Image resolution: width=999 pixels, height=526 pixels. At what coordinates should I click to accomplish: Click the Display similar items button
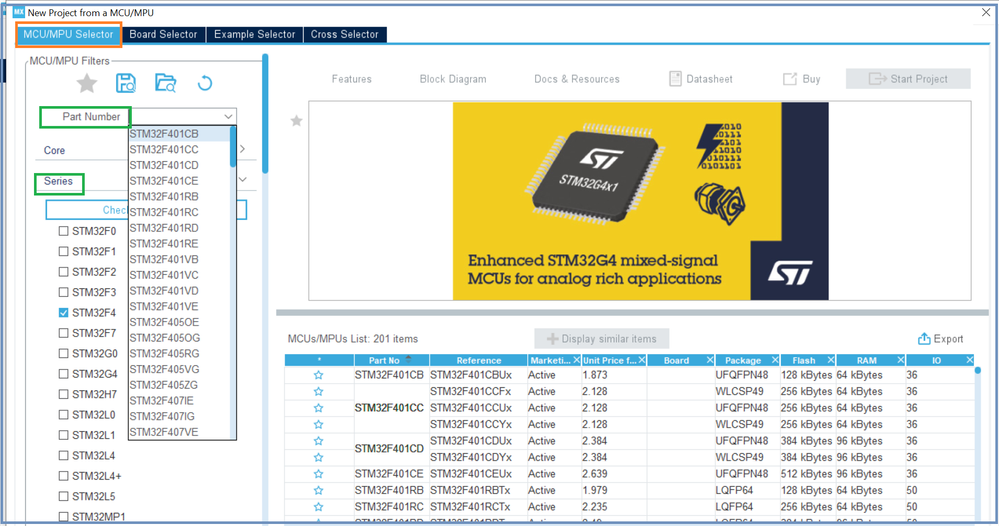601,339
